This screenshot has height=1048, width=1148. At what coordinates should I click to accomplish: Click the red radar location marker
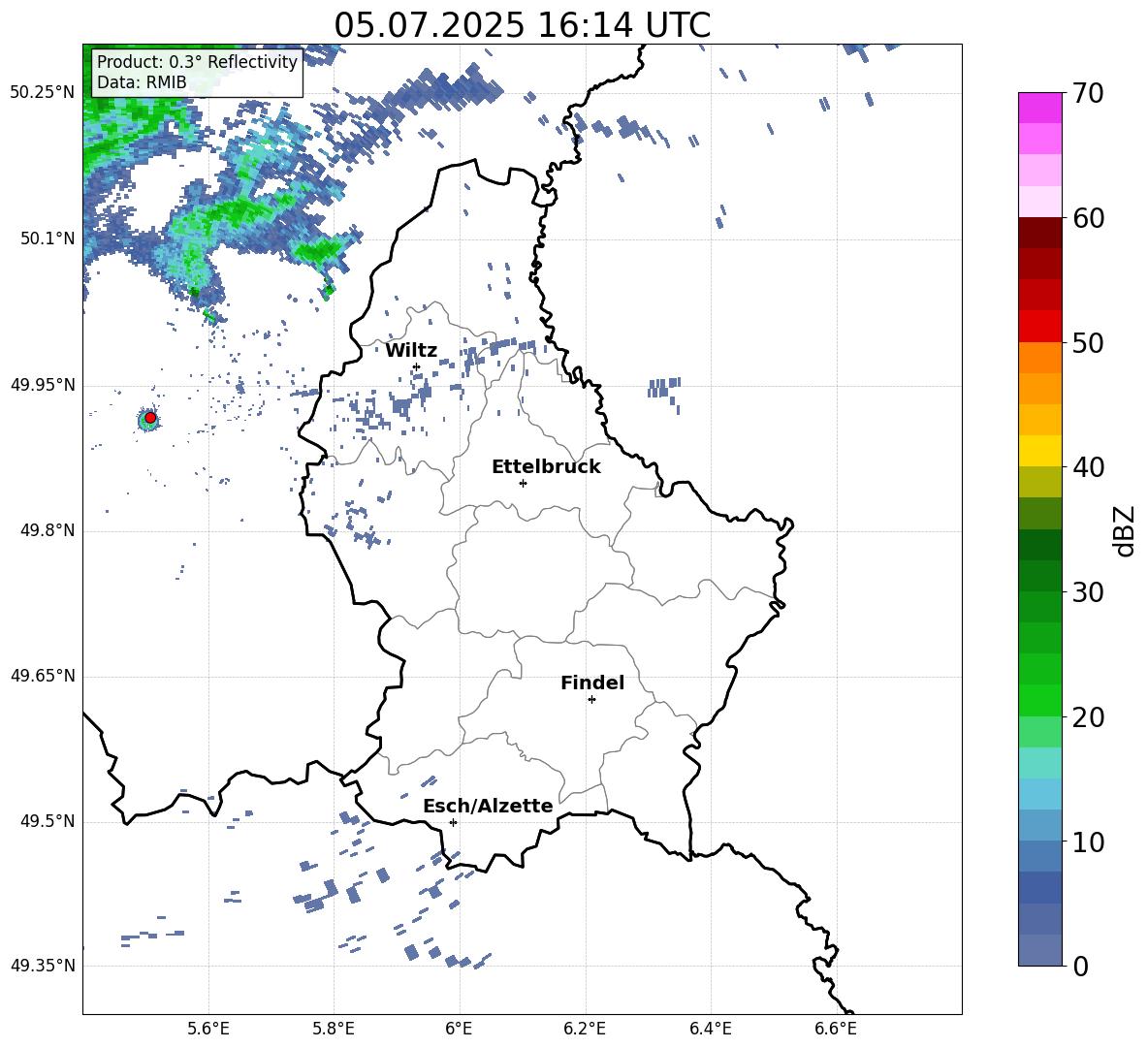pyautogui.click(x=150, y=418)
